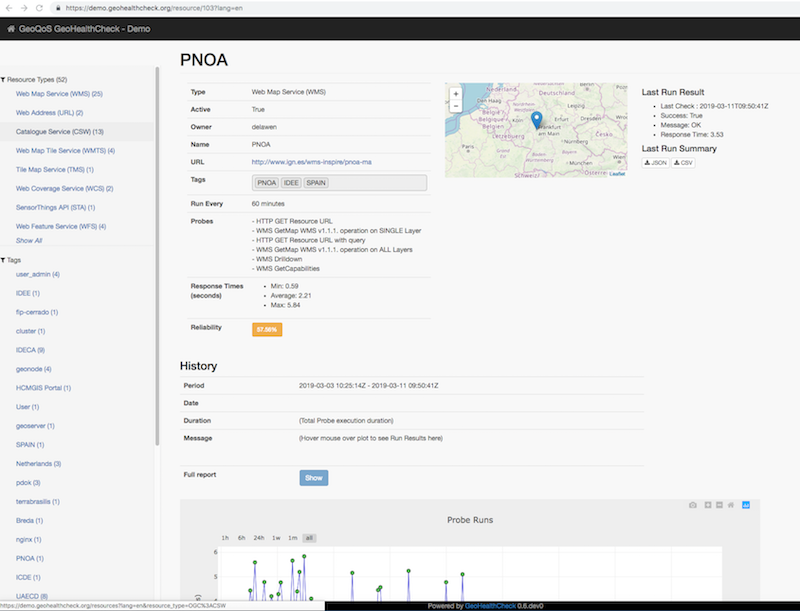Switch the chart range to all

click(x=310, y=538)
